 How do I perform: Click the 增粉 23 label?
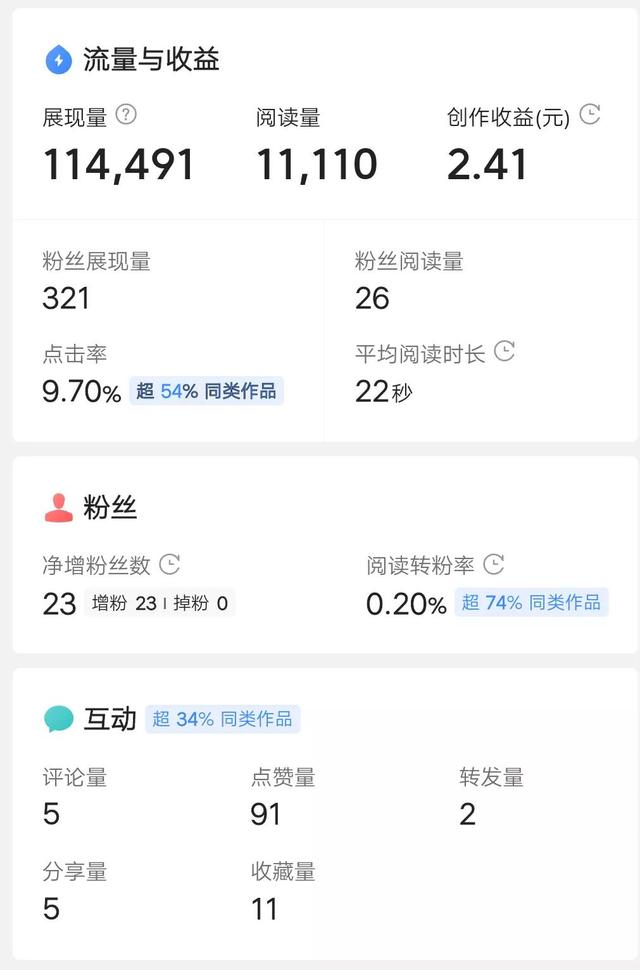pos(124,603)
